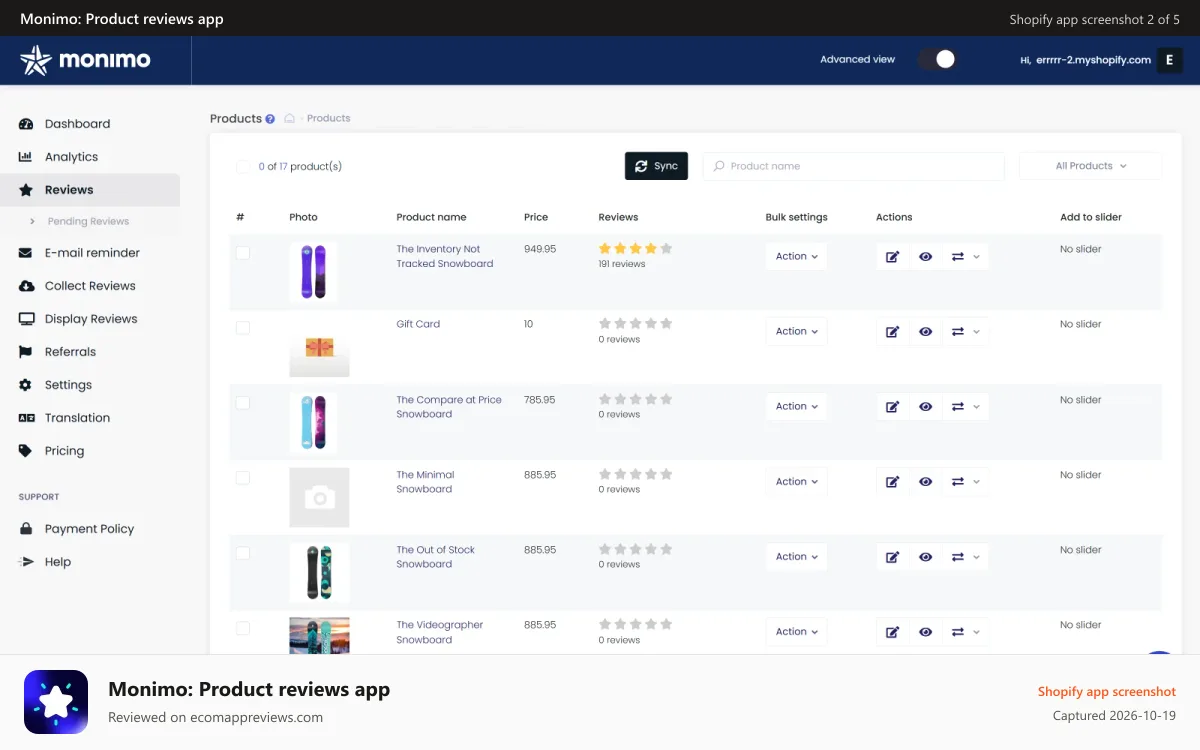Open Action dropdown for The Videographer Snowboard
This screenshot has width=1200, height=750.
click(797, 631)
